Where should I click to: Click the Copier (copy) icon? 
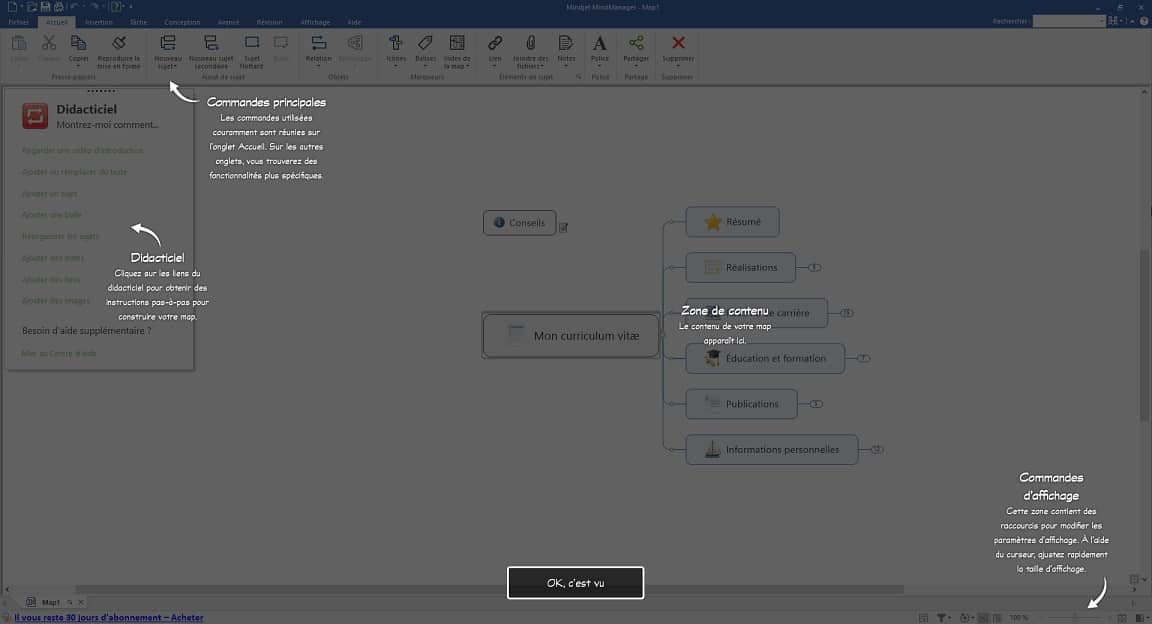tap(78, 43)
